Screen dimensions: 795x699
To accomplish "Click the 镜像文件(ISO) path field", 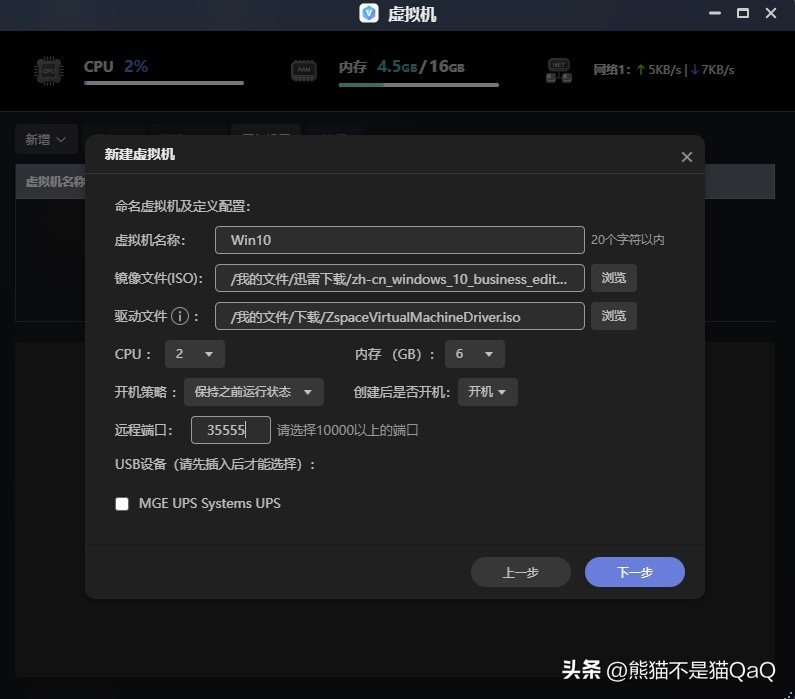I will coord(400,278).
